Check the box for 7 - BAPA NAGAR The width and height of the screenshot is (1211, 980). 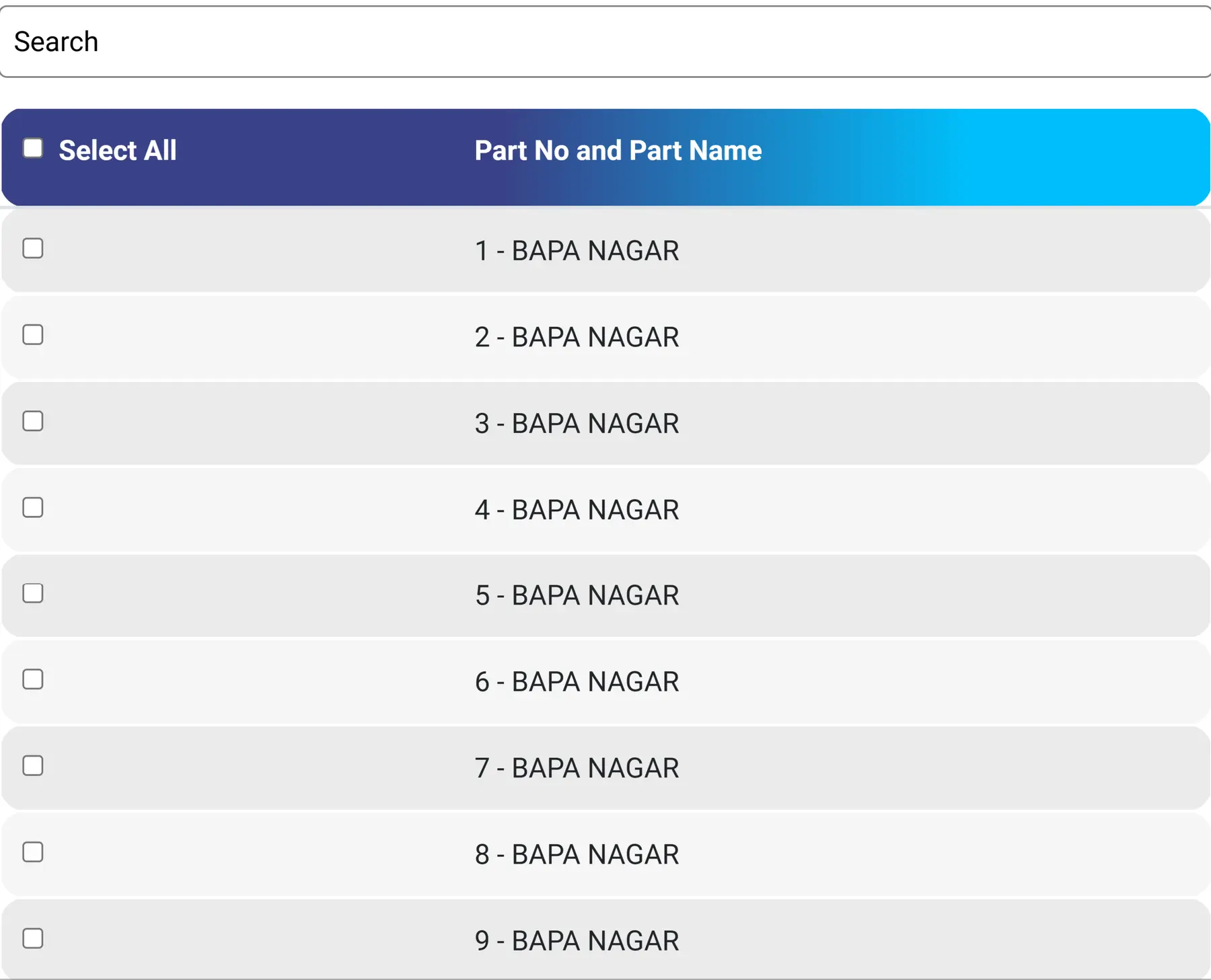click(x=33, y=765)
